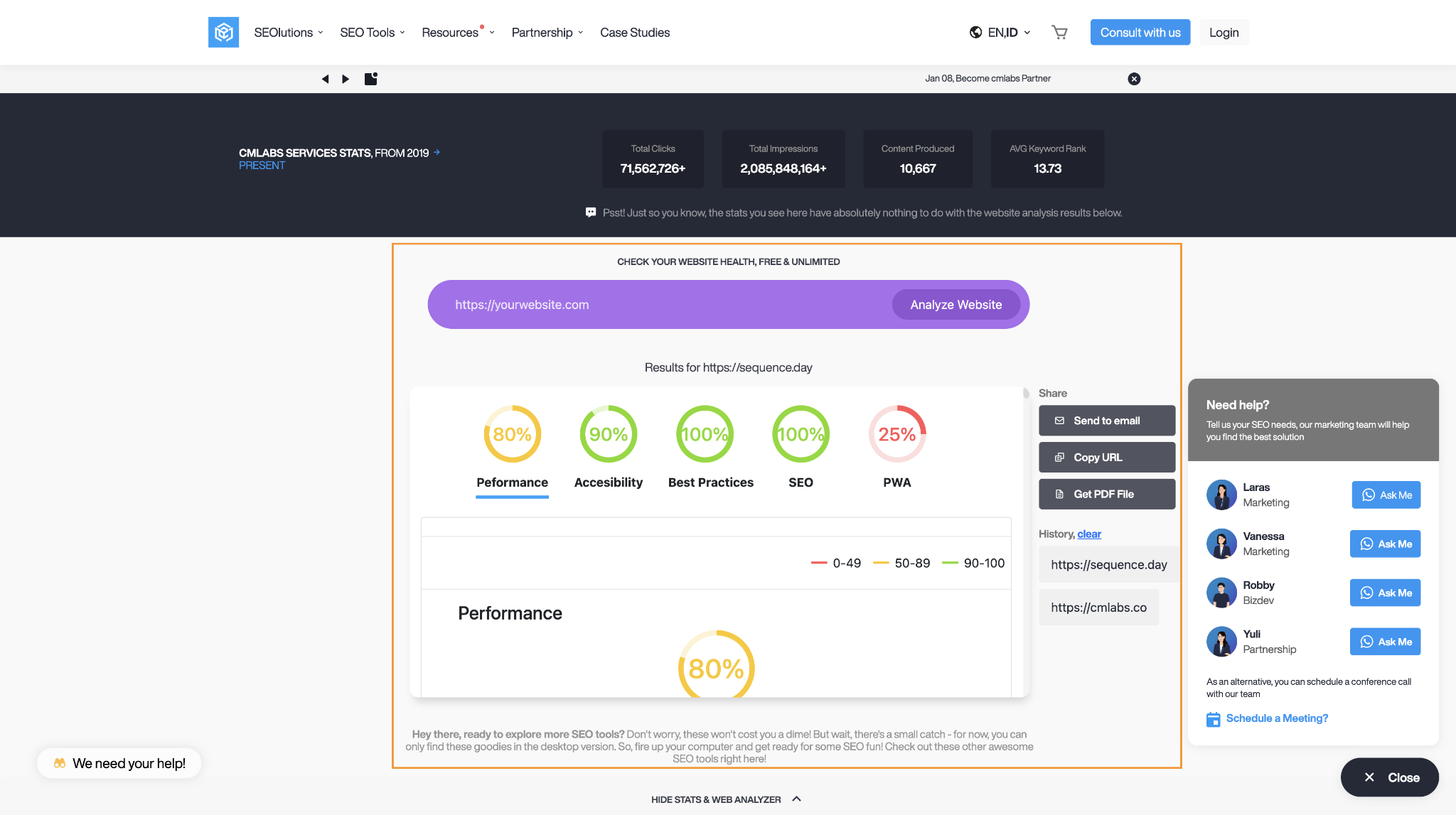Open history entry https://sequence.day
The image size is (1456, 815).
point(1109,564)
